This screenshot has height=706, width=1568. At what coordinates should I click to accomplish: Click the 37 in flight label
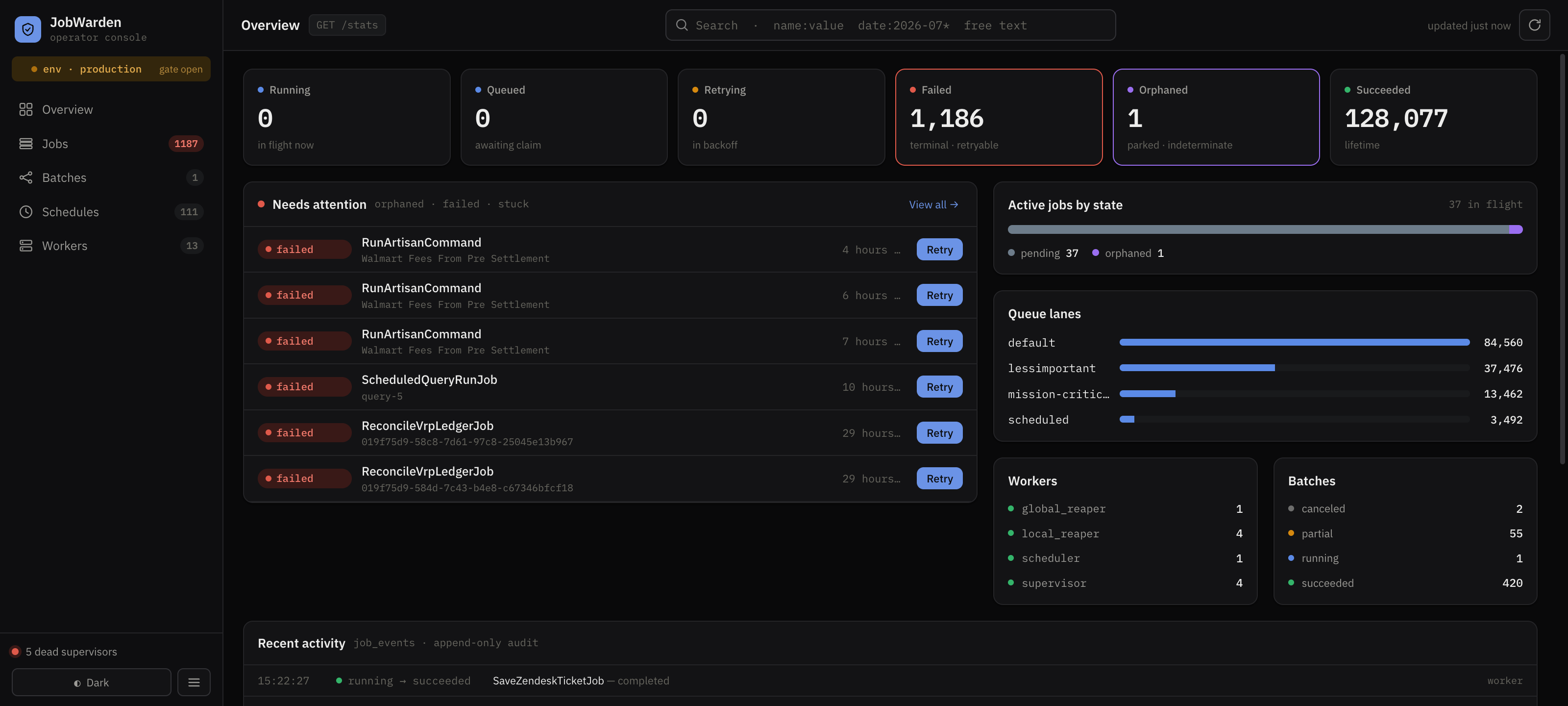[x=1485, y=204]
